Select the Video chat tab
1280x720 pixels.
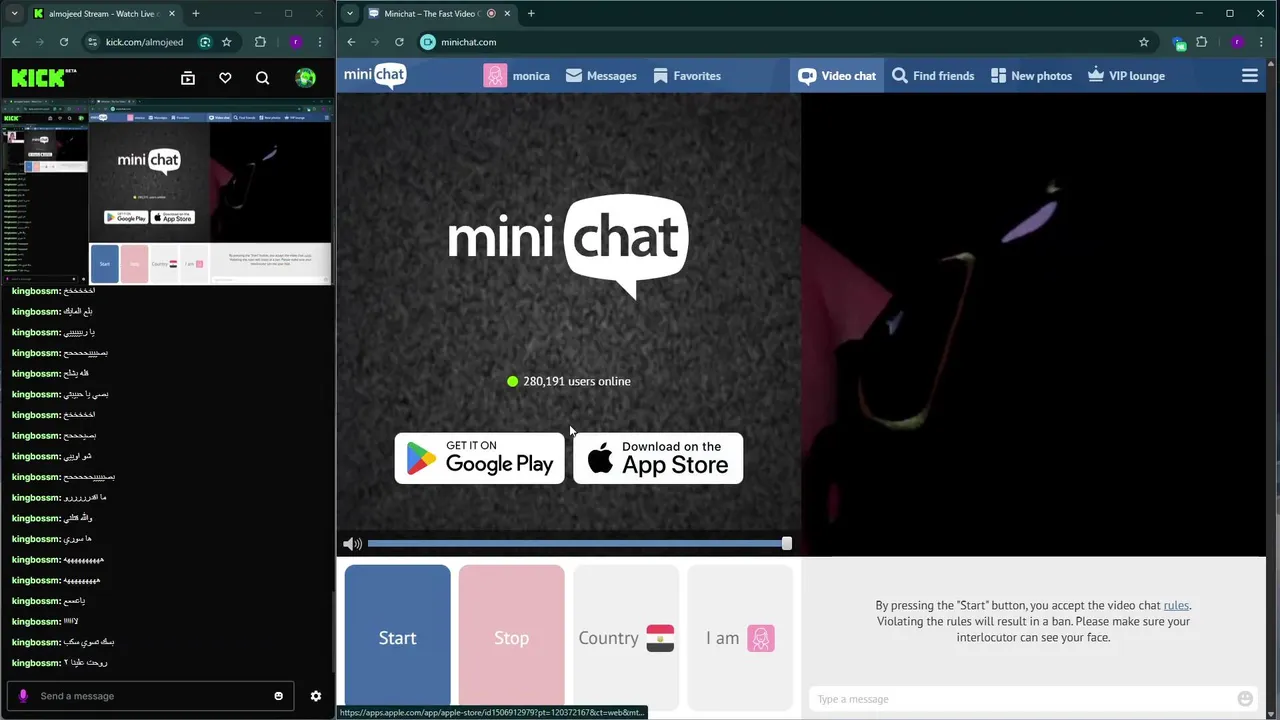[837, 76]
